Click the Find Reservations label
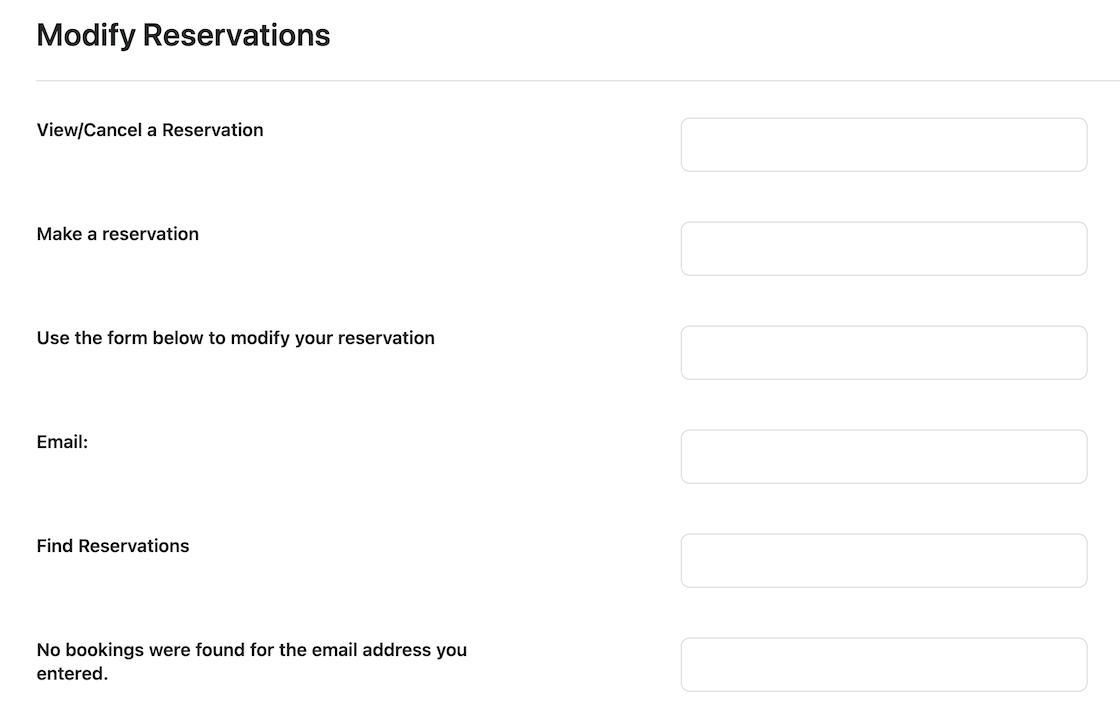Screen dimensions: 1120x720 [113, 546]
